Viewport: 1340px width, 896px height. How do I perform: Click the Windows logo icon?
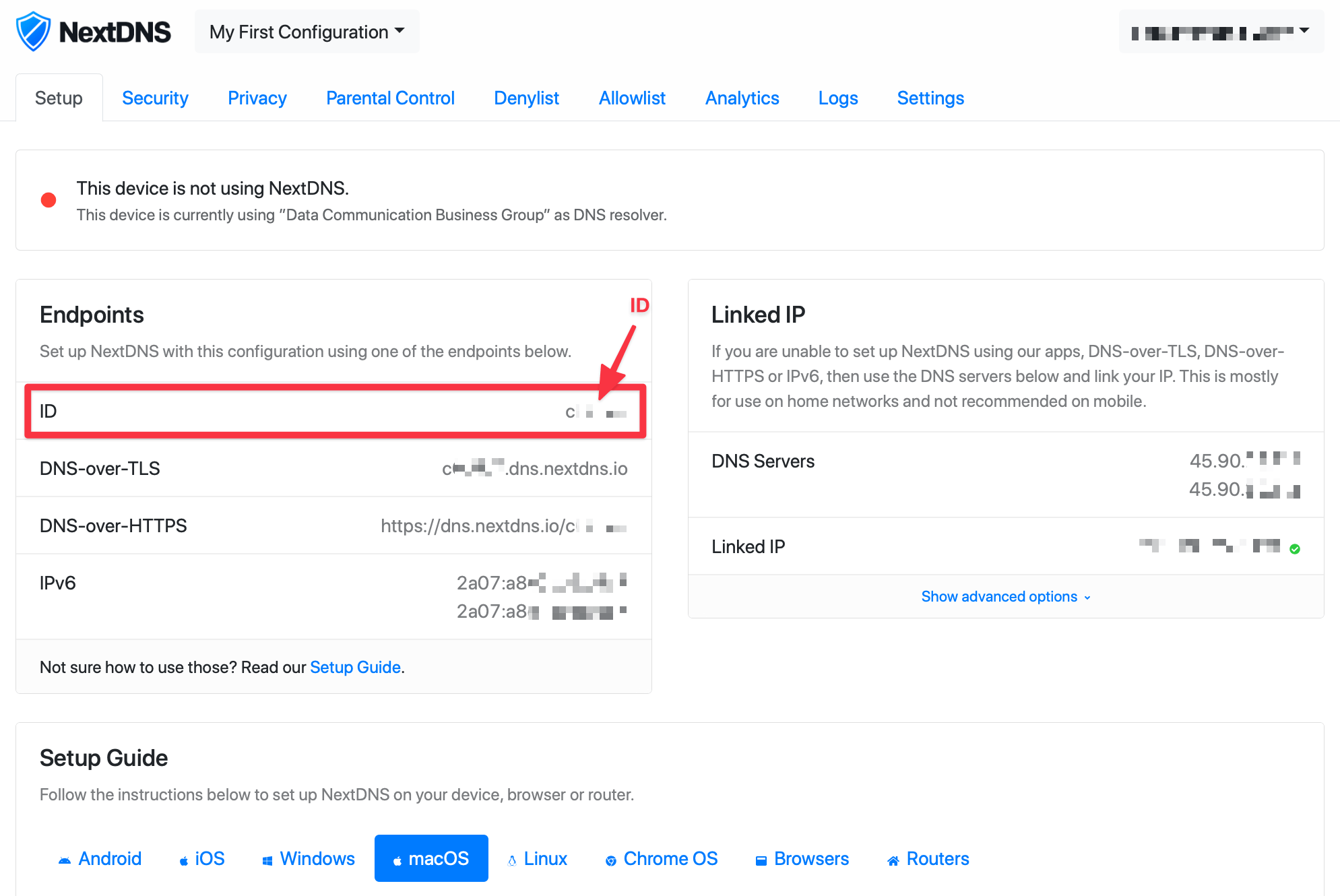pyautogui.click(x=267, y=860)
